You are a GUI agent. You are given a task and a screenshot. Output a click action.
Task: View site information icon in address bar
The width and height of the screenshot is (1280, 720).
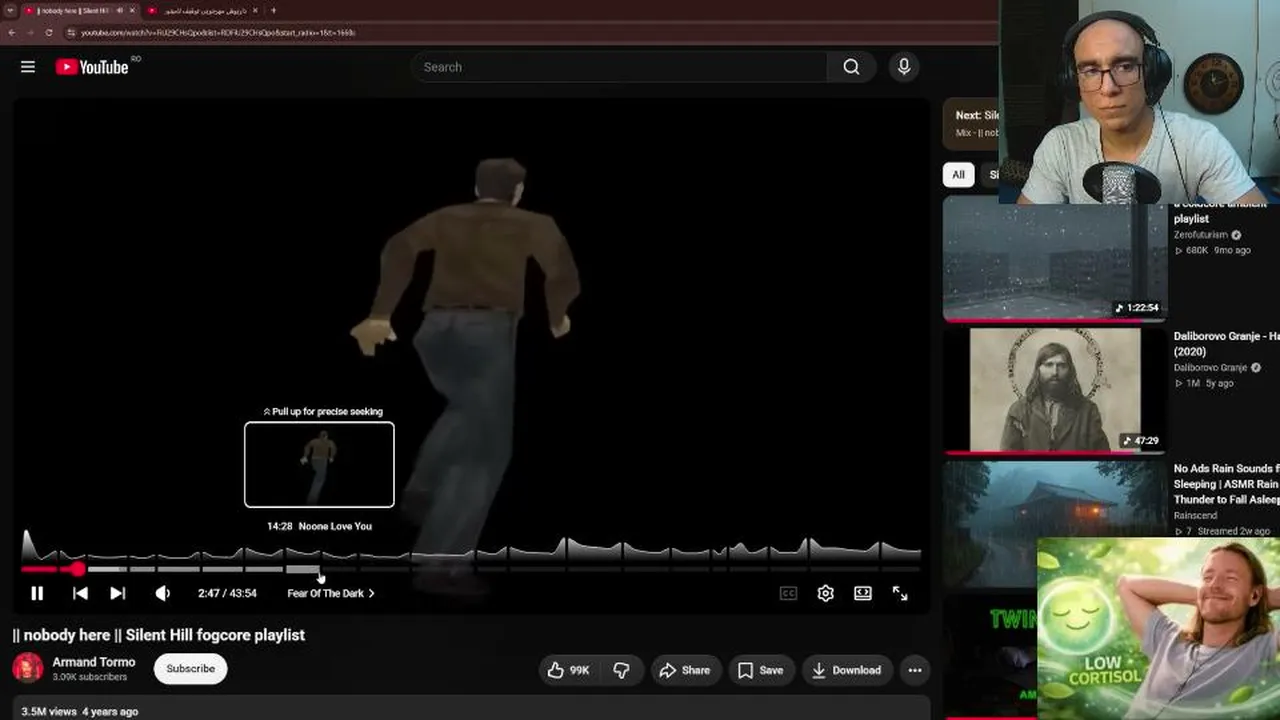click(x=71, y=32)
